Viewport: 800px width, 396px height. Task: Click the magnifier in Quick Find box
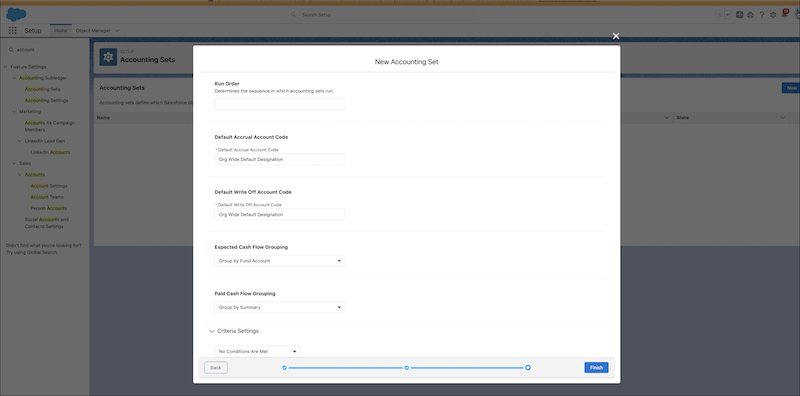point(11,50)
